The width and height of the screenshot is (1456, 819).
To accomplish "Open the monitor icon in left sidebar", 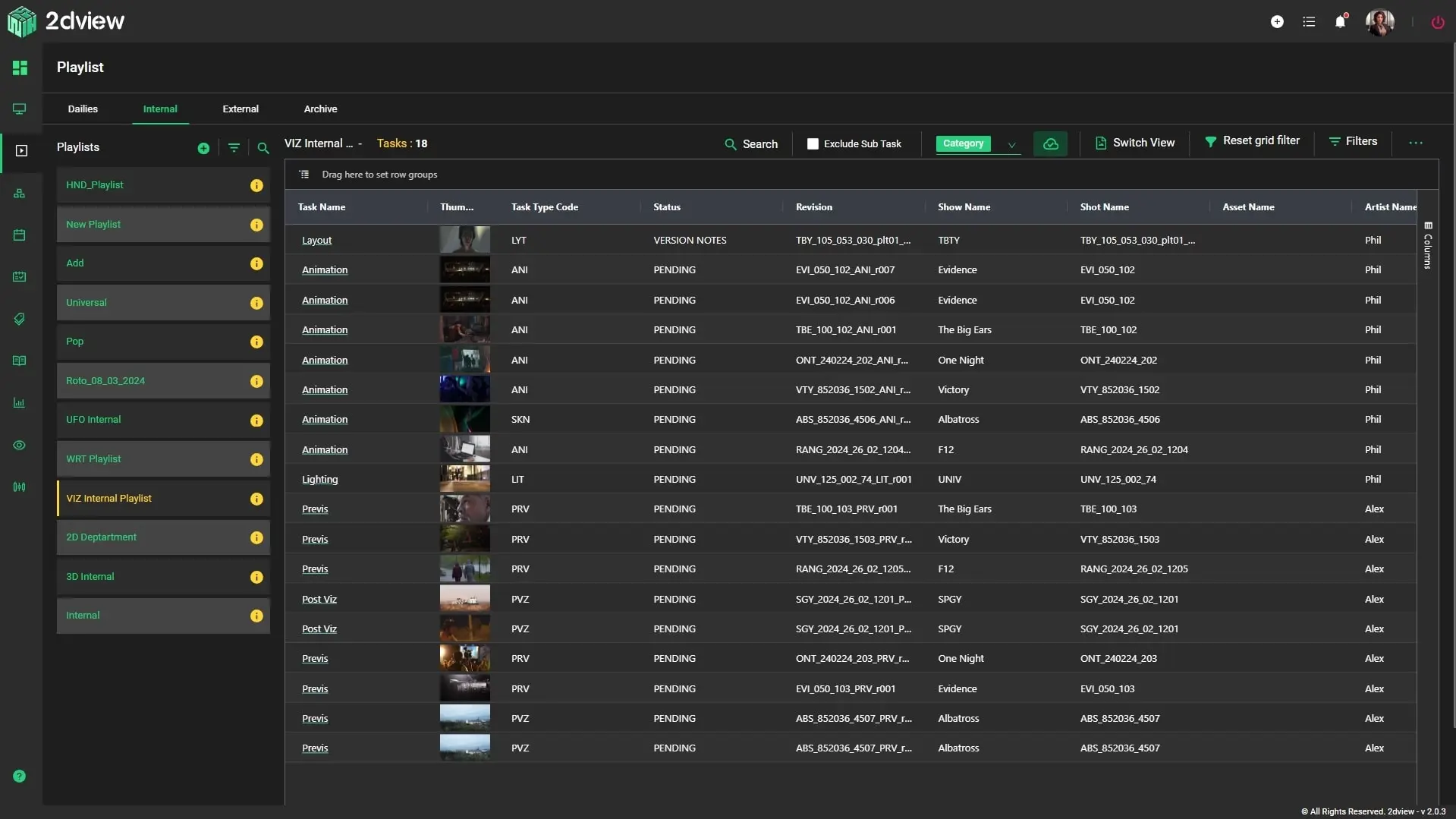I will point(20,109).
